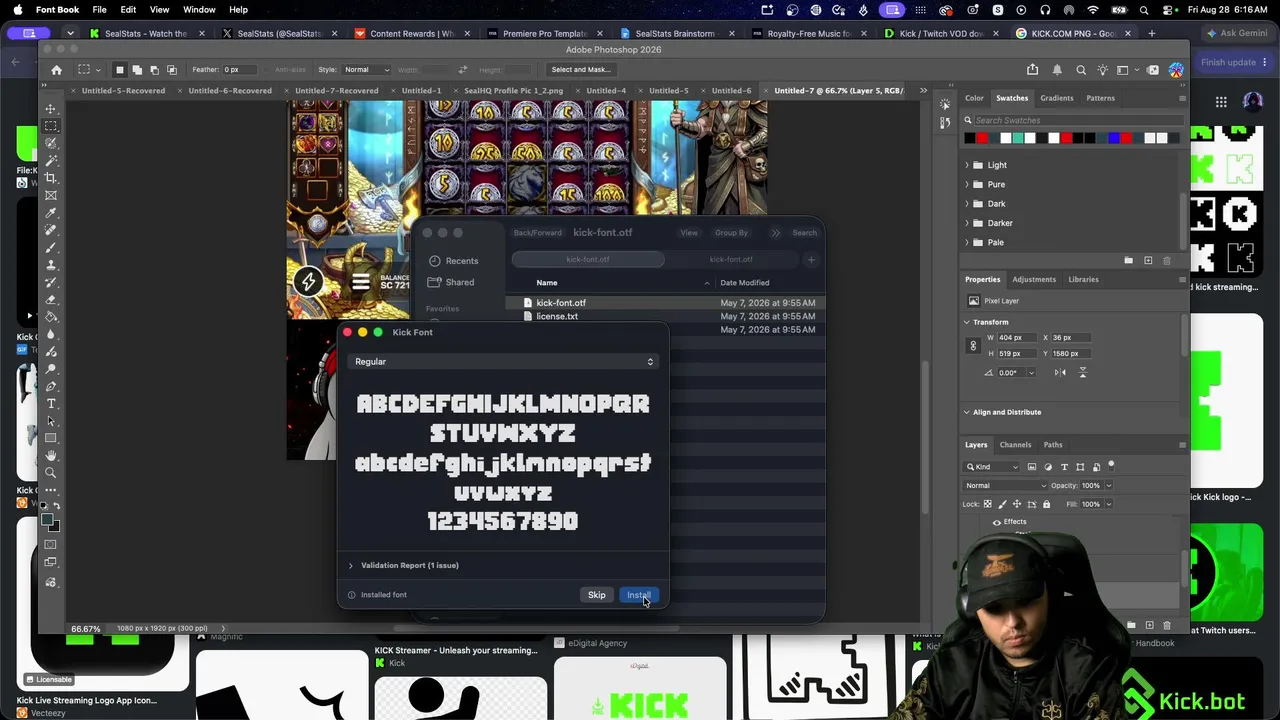The image size is (1280, 720).
Task: Select the Spot Healing Brush tool
Action: [51, 230]
